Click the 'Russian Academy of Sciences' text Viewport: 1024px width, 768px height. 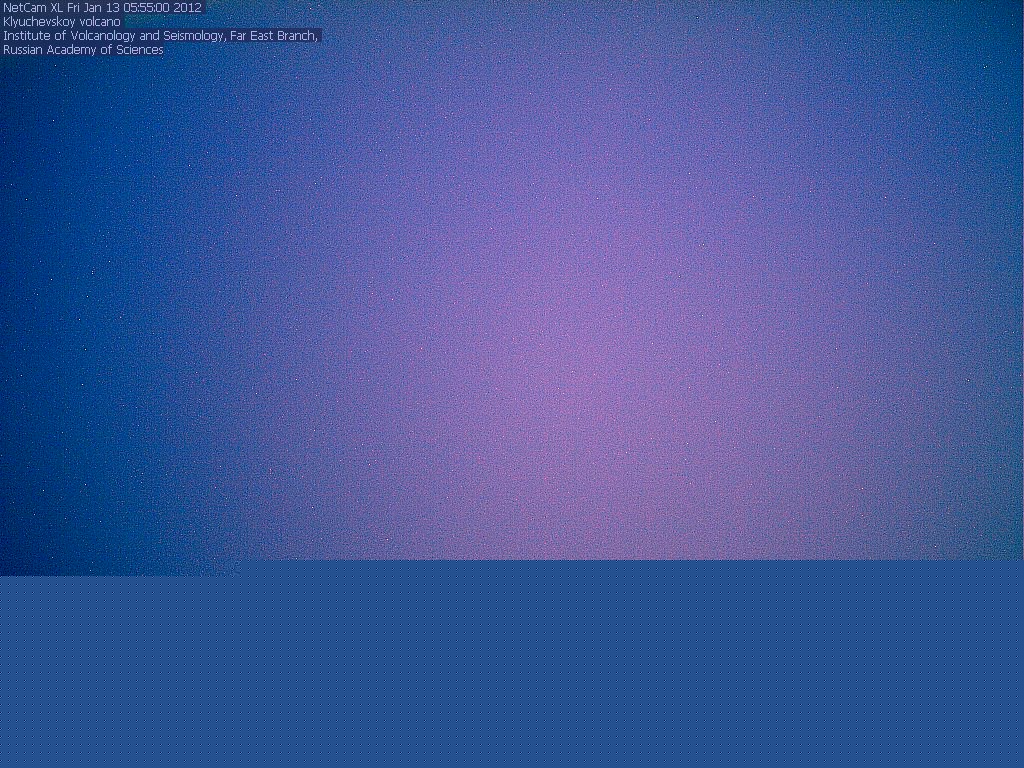point(83,50)
